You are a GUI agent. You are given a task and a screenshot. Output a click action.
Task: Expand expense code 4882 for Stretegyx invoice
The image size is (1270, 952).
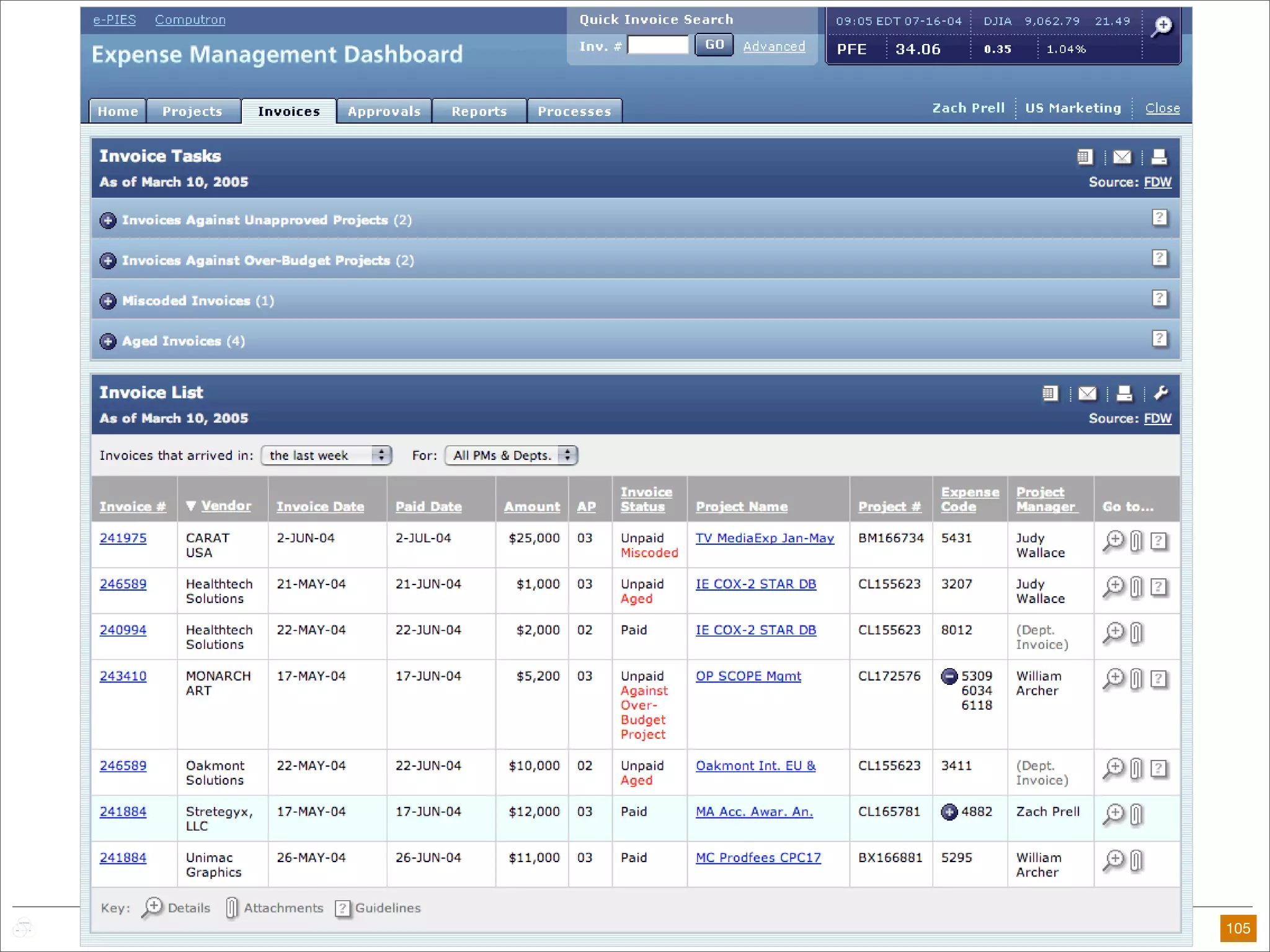(949, 812)
